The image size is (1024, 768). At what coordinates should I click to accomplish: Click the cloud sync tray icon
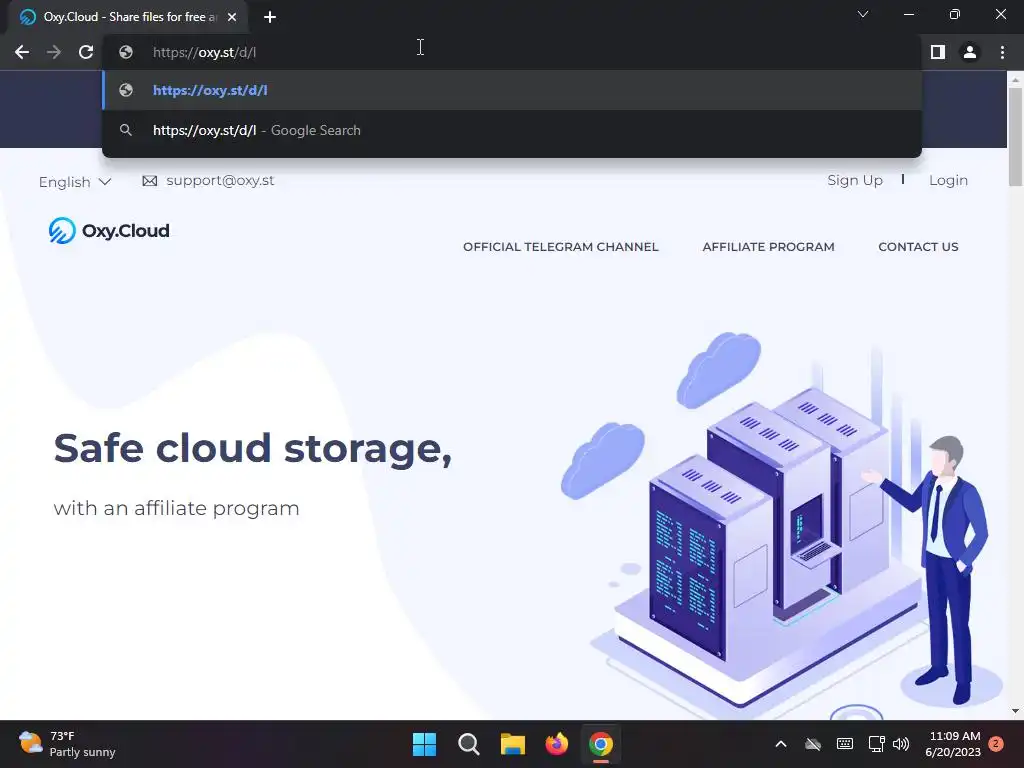[x=812, y=744]
